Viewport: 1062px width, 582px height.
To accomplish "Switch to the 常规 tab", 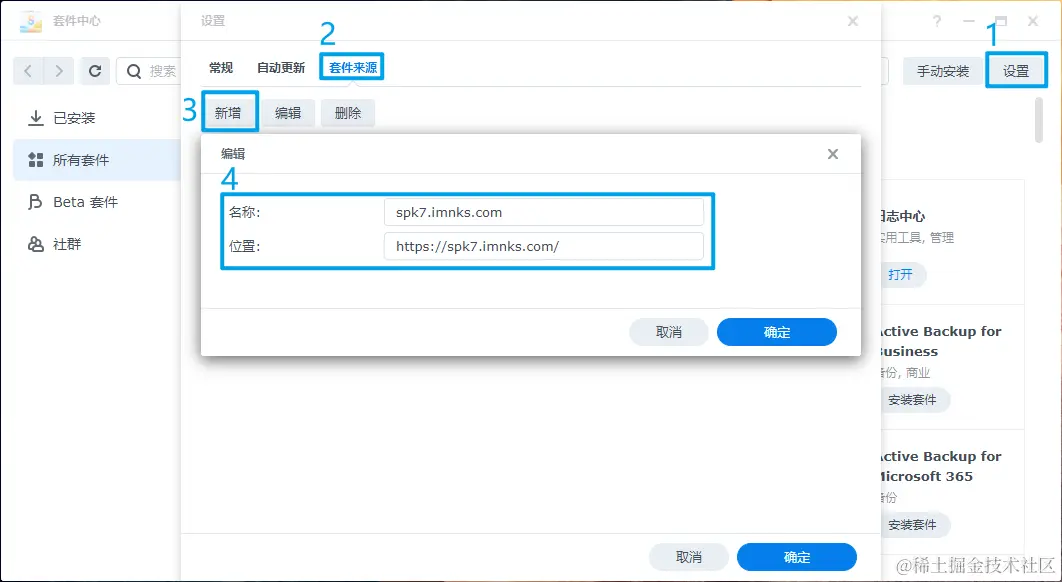I will (x=219, y=67).
